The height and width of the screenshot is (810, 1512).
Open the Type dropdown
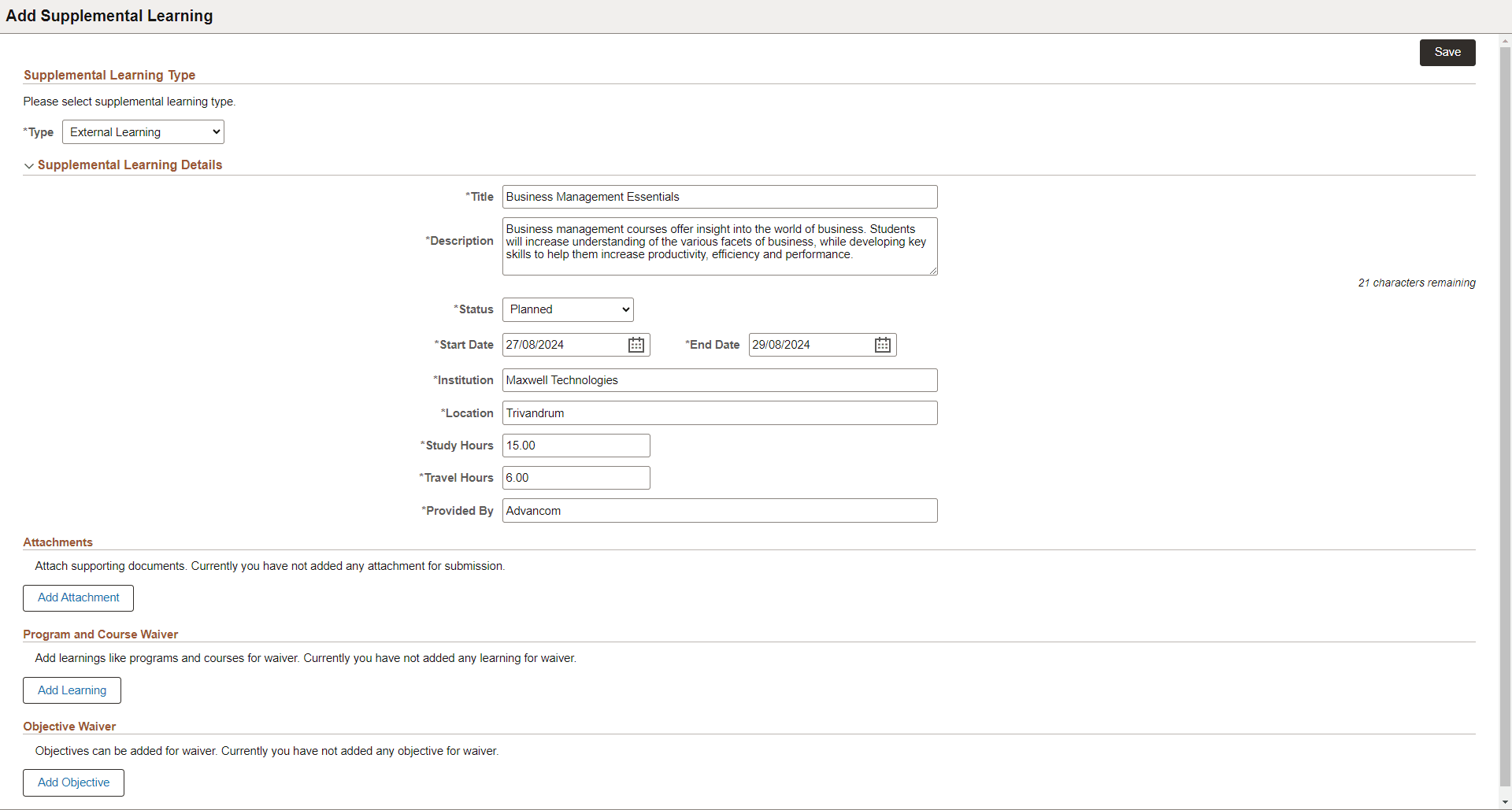143,132
